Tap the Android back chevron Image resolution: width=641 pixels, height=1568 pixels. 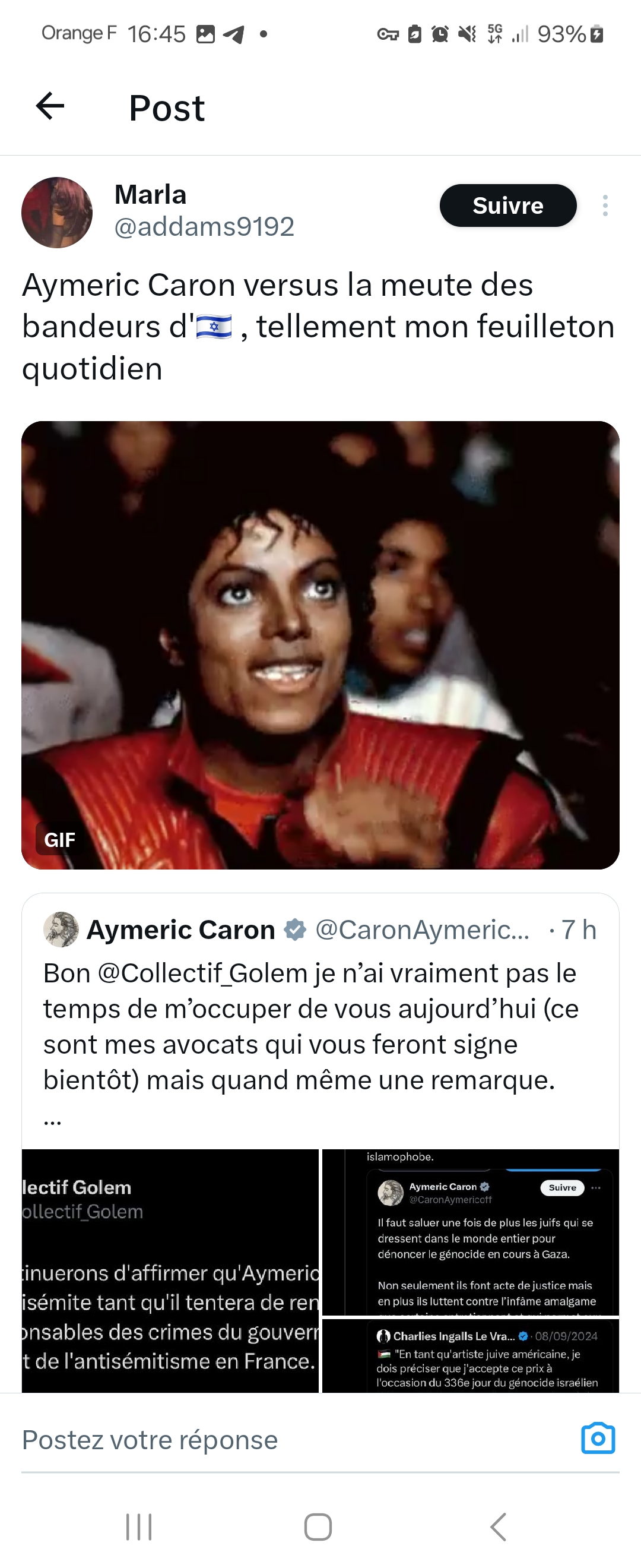click(498, 1526)
